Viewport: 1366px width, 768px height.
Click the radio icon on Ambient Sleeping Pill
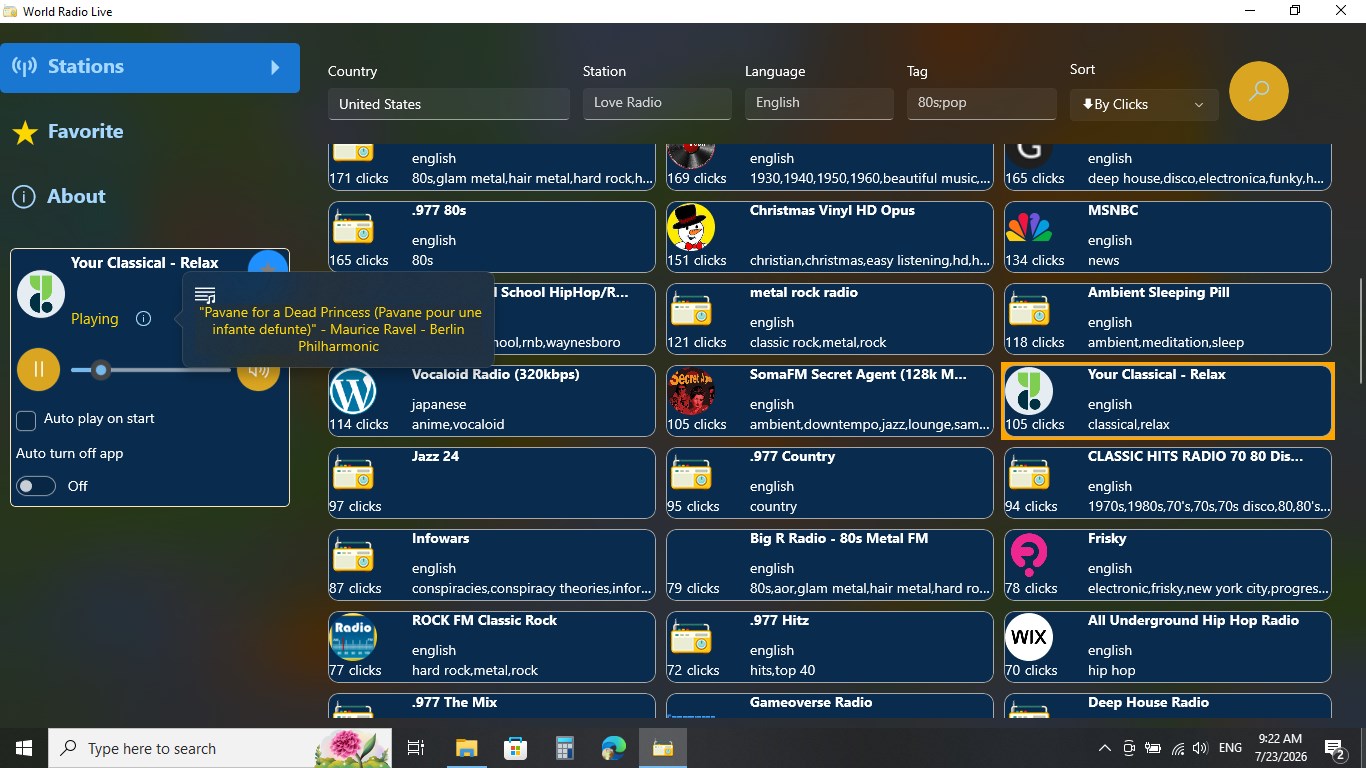[x=1029, y=310]
